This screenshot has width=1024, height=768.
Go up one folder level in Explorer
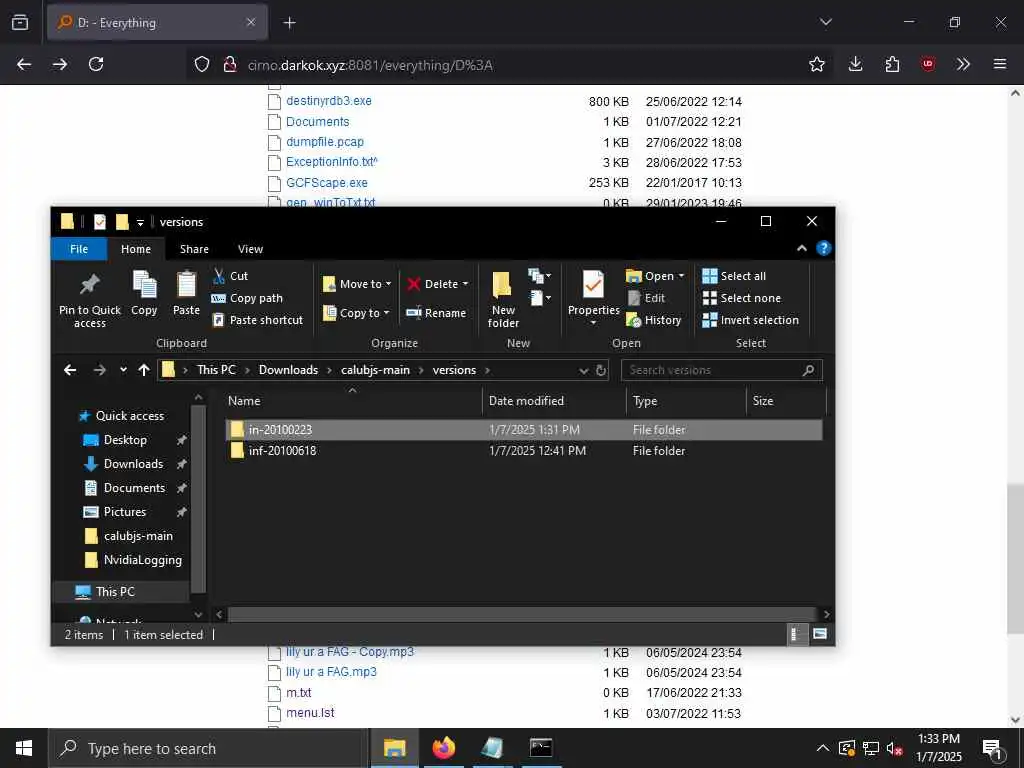144,370
